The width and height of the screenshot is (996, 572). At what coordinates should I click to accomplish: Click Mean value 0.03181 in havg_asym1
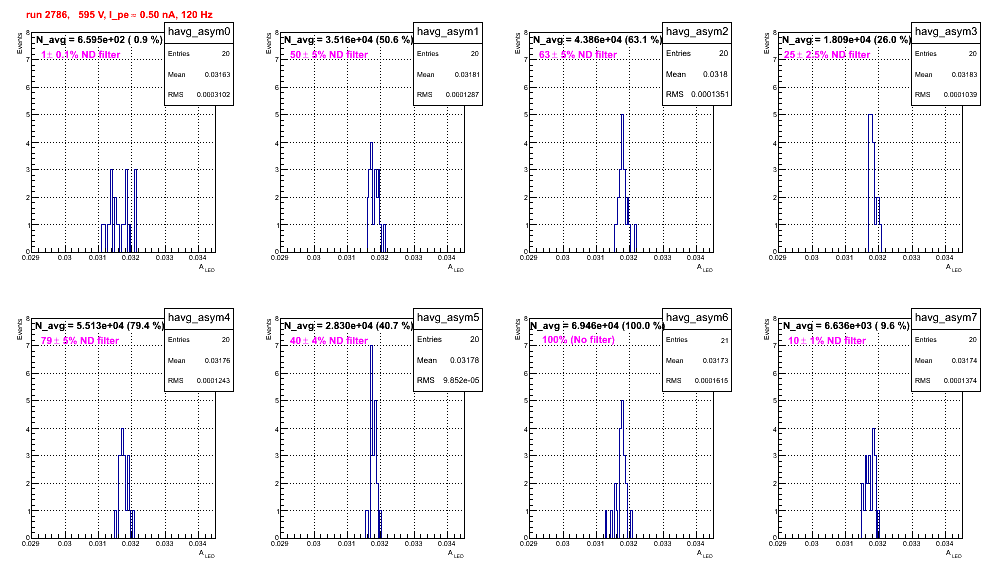pos(466,74)
